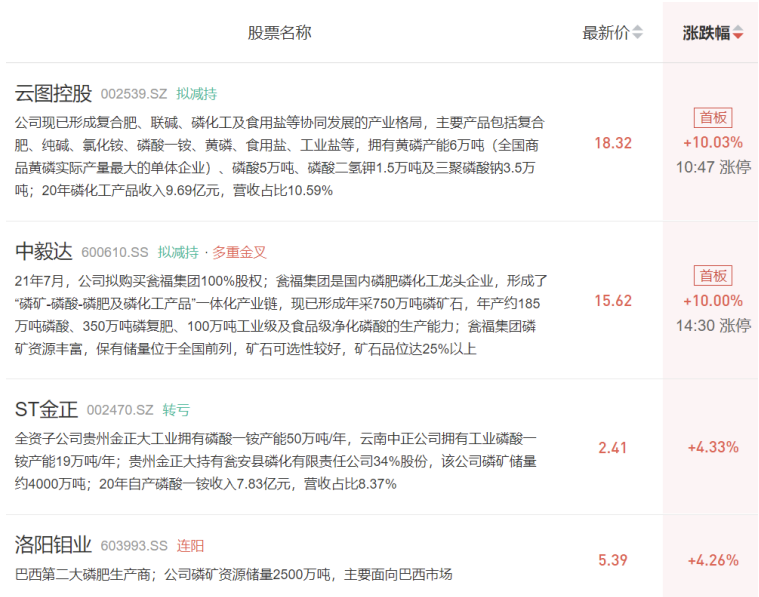Click ST金正 description about 磷酸一铵产能

click(x=275, y=461)
